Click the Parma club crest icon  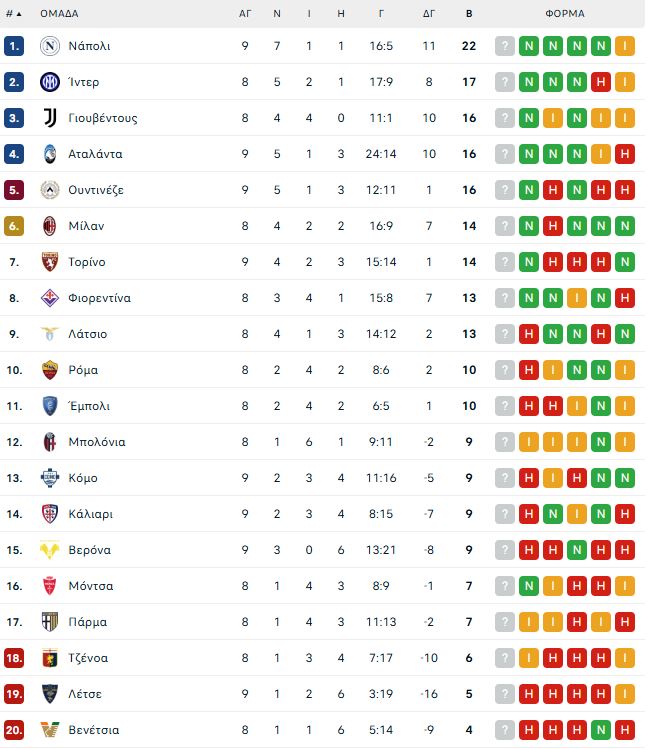click(x=50, y=622)
